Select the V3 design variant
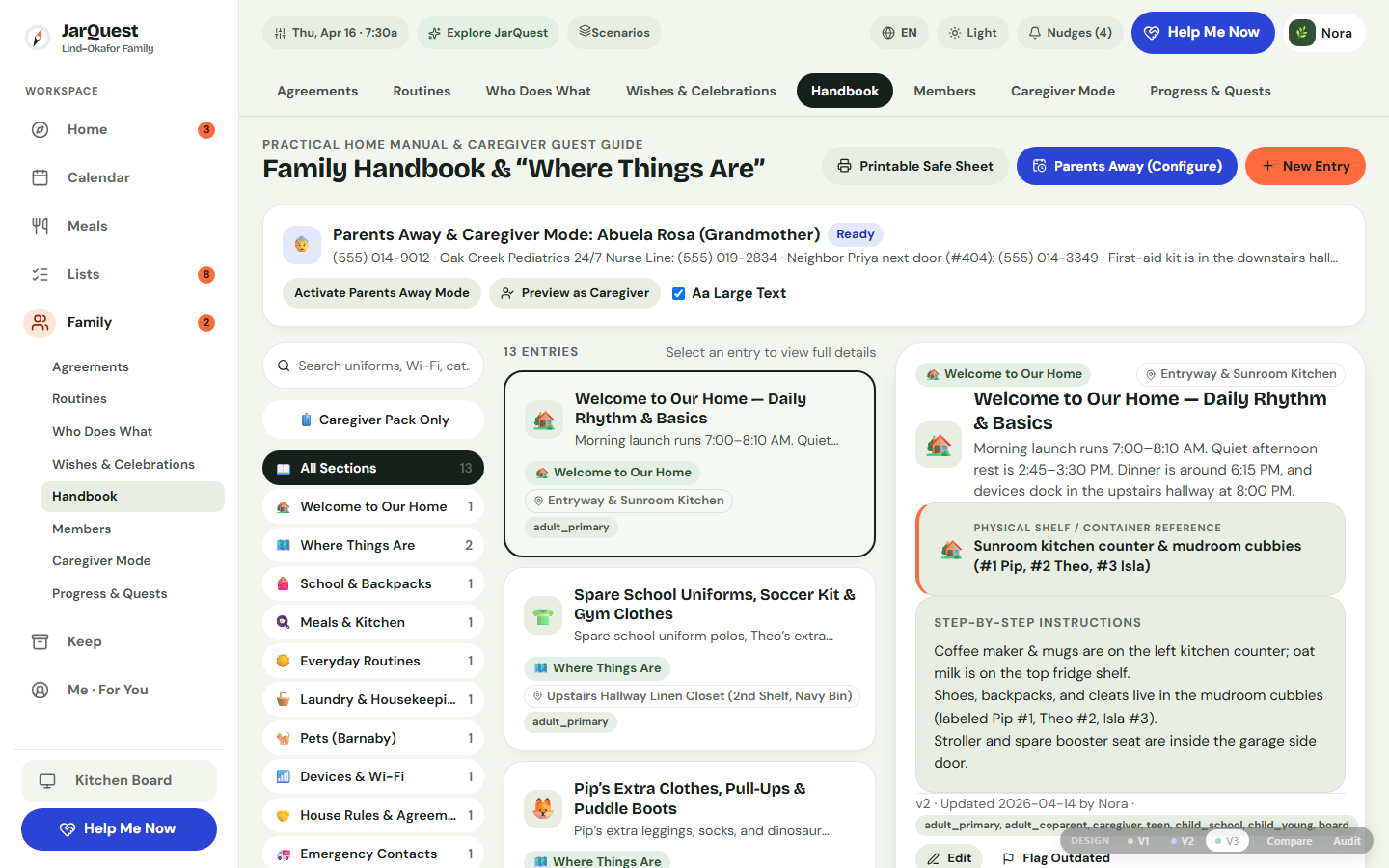Viewport: 1389px width, 868px height. pyautogui.click(x=1226, y=841)
